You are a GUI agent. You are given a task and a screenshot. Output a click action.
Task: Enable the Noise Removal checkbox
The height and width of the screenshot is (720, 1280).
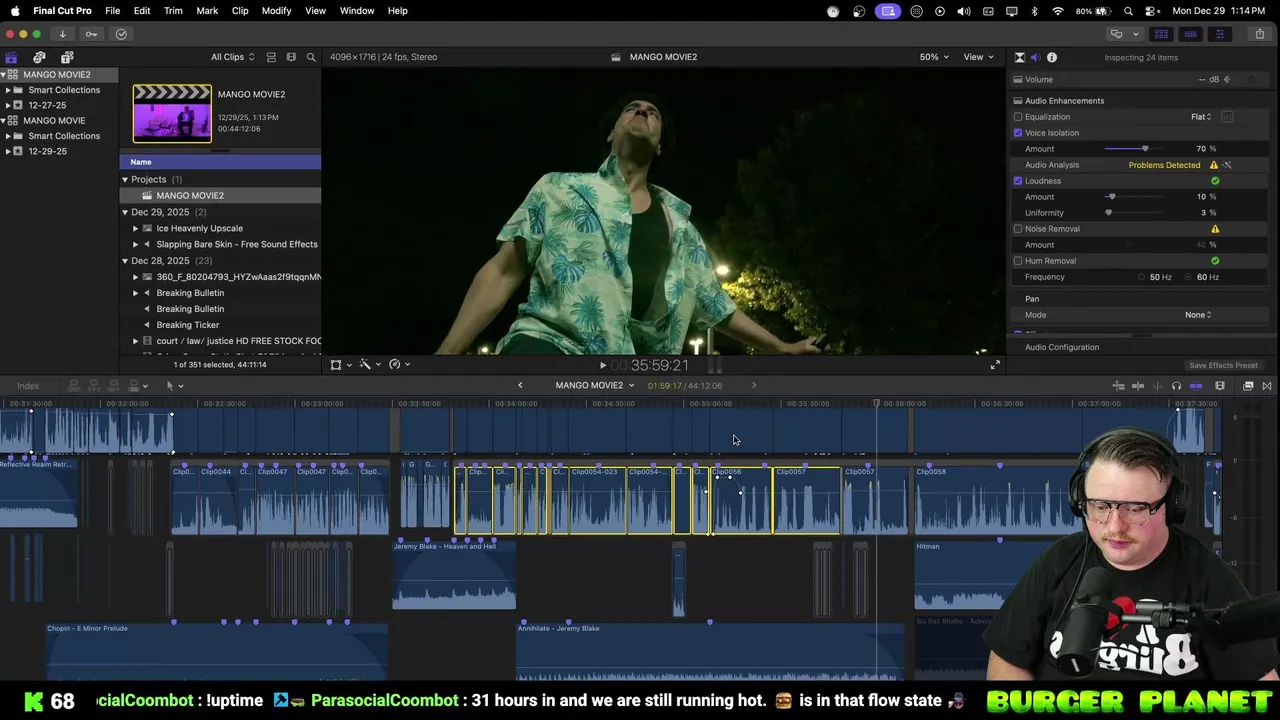point(1018,229)
